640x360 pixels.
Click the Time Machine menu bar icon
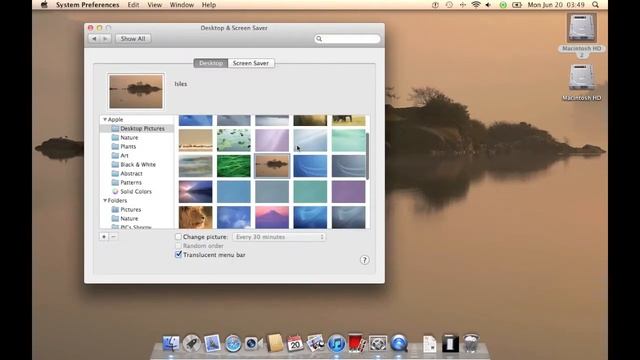pos(449,5)
